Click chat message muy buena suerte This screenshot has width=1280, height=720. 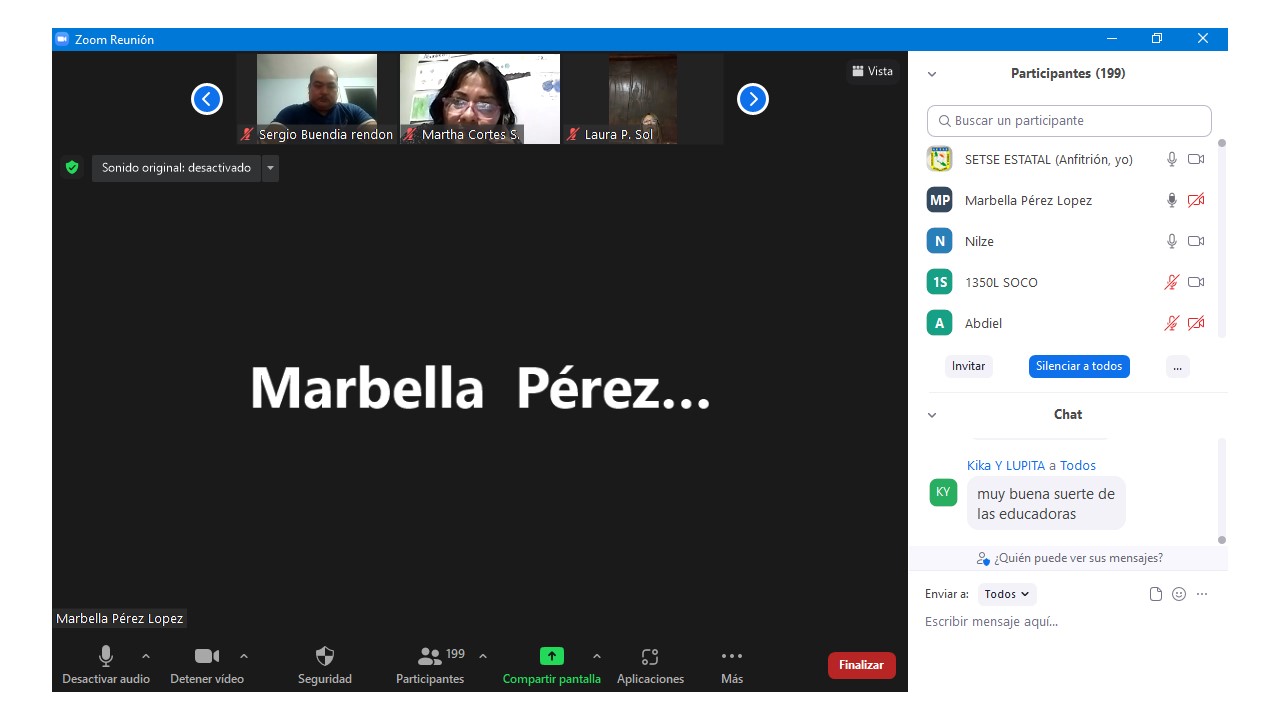click(1046, 504)
